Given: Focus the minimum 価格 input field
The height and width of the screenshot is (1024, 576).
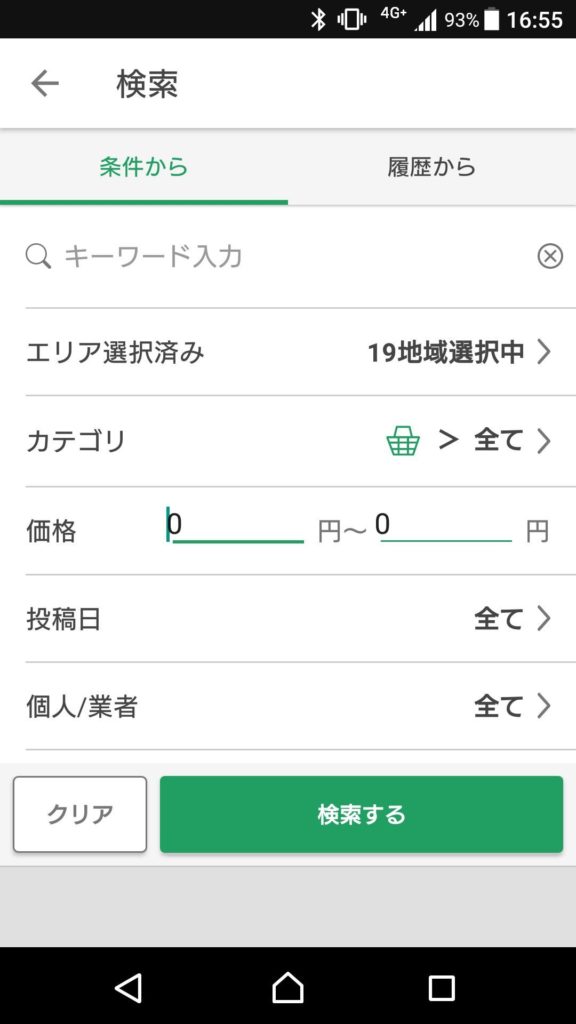Looking at the screenshot, I should tap(236, 526).
